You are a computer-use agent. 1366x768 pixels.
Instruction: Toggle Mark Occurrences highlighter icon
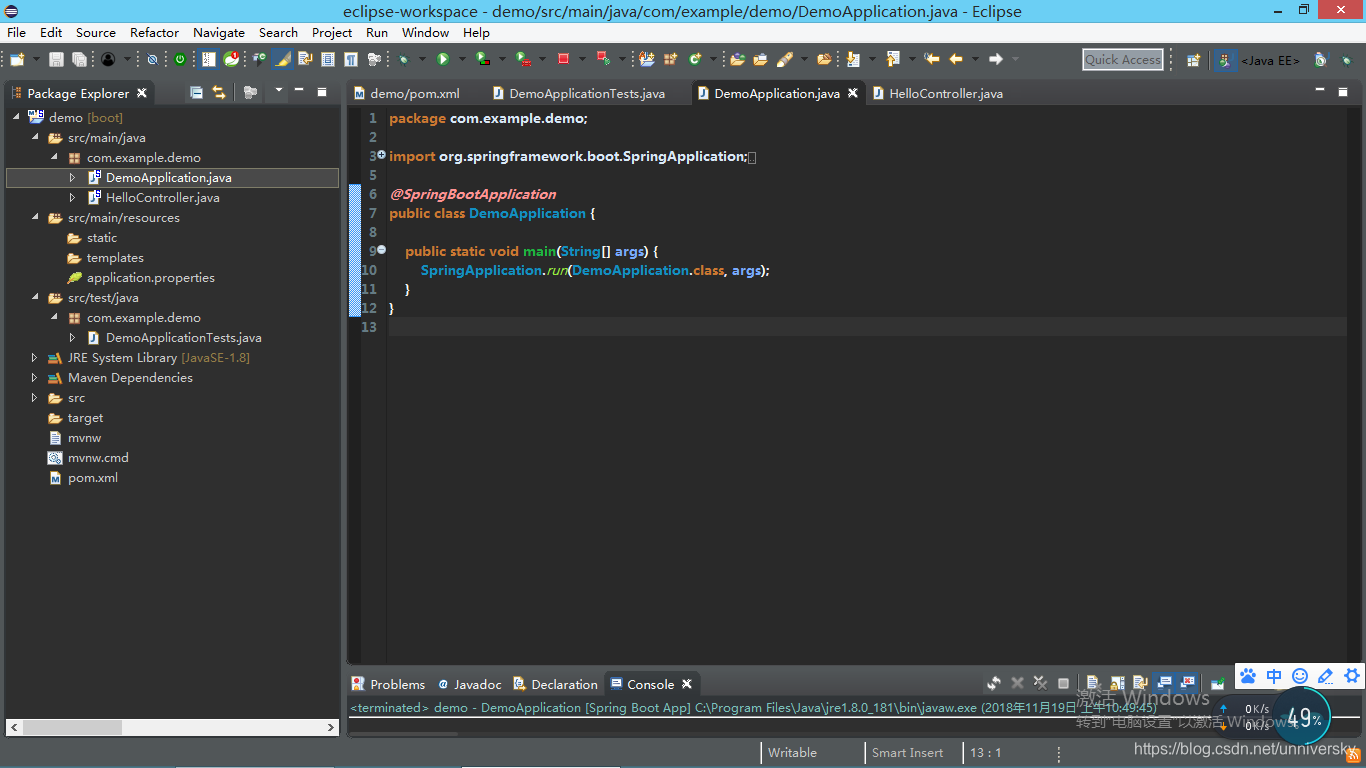point(282,59)
